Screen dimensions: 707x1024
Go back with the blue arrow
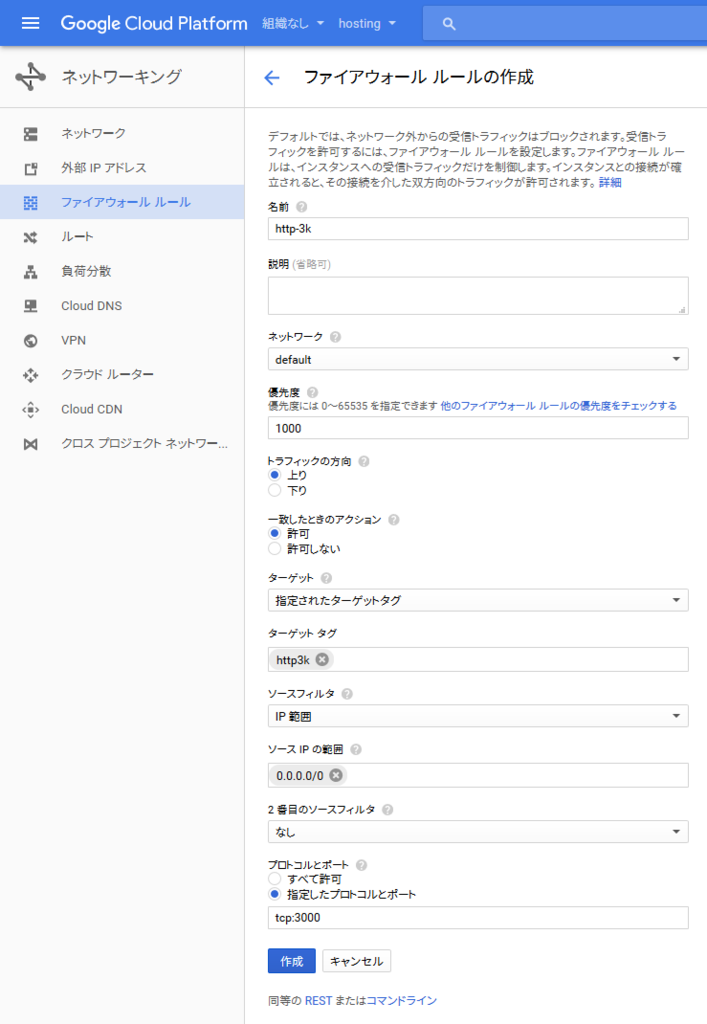(272, 78)
